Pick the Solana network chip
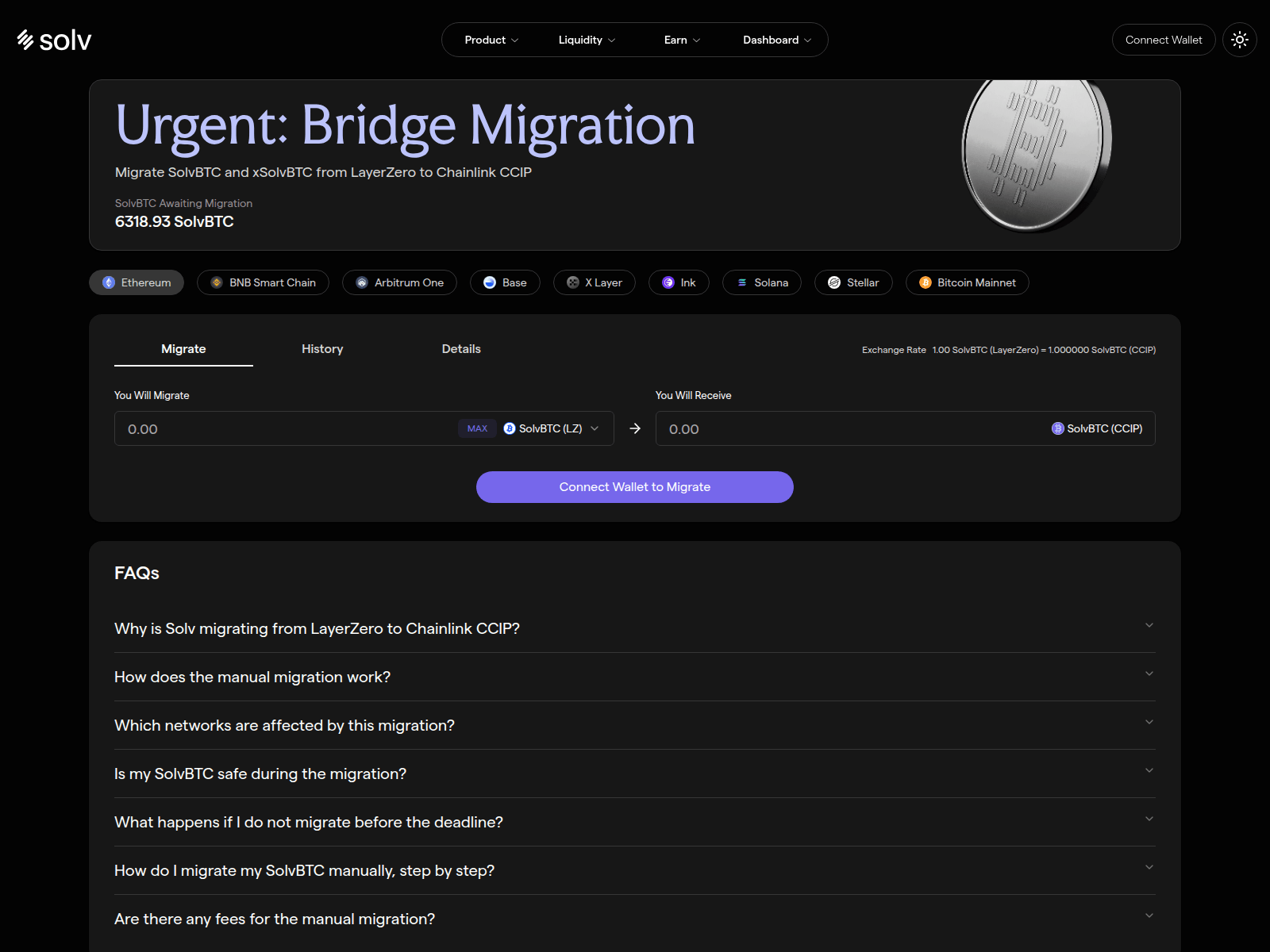This screenshot has width=1270, height=952. tap(762, 282)
